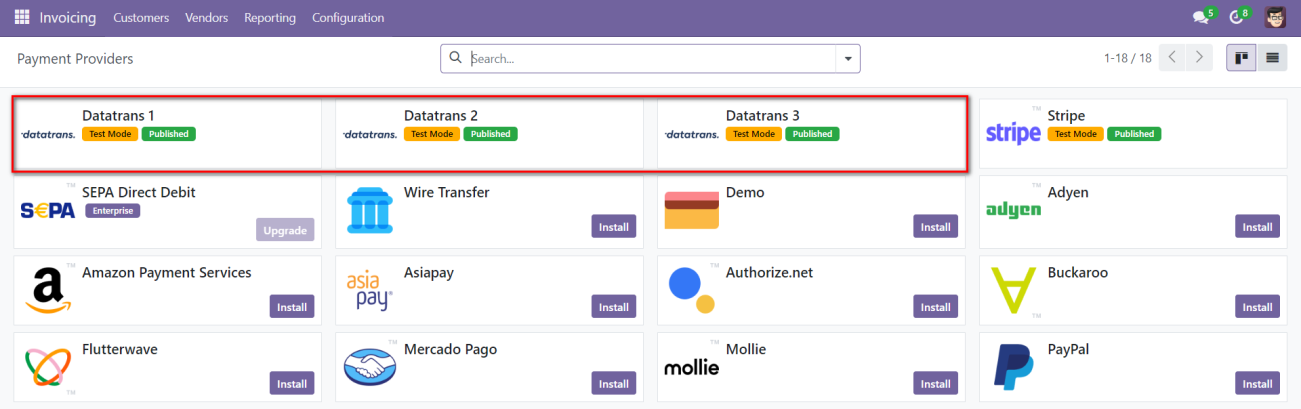Open the main apps grid menu
Screen dimensions: 1301x409
tap(21, 17)
